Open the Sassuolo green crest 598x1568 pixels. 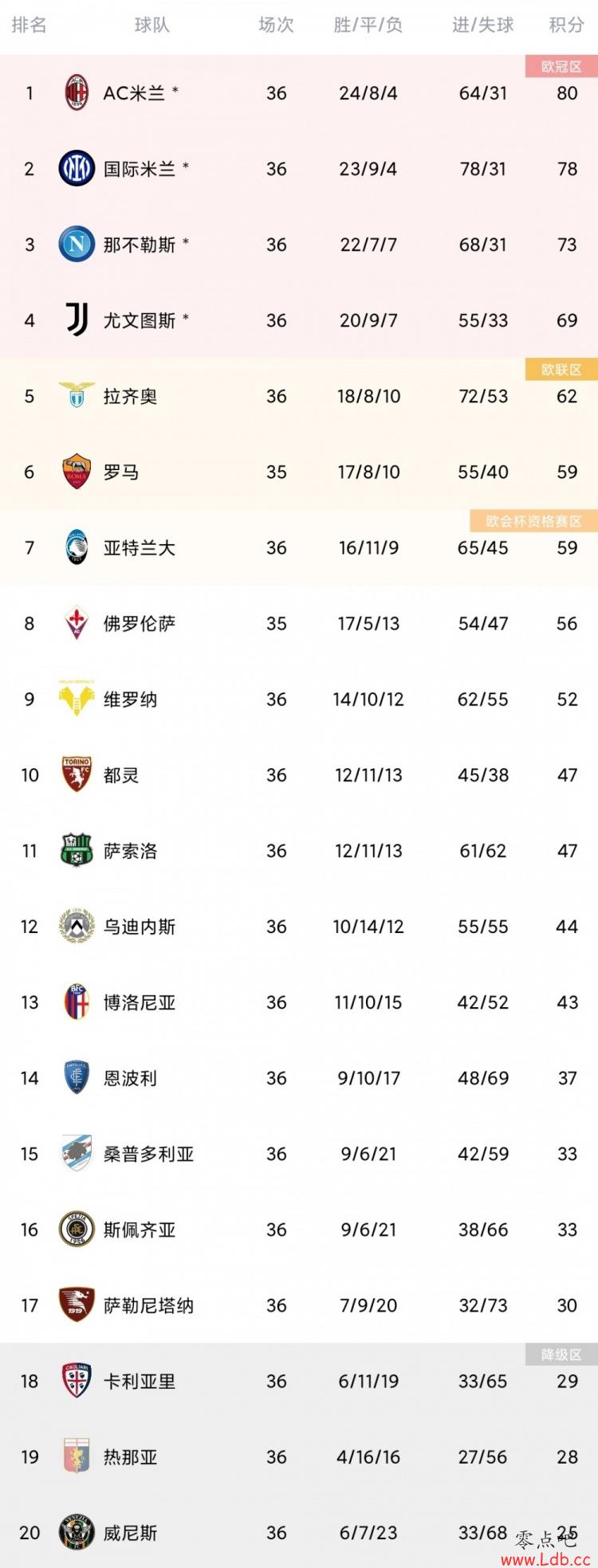(x=77, y=850)
